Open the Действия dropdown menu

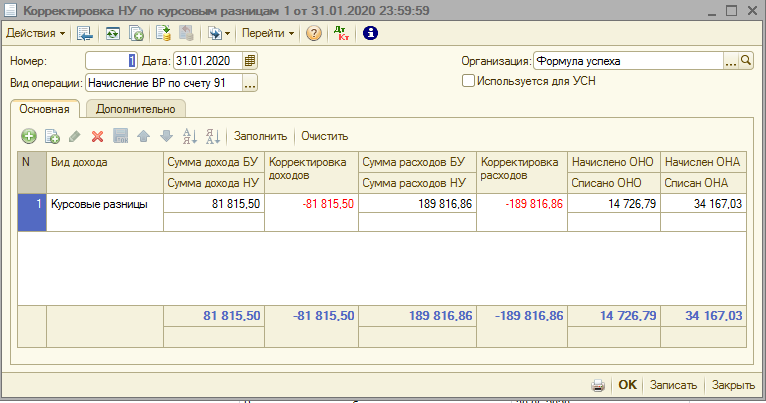36,33
